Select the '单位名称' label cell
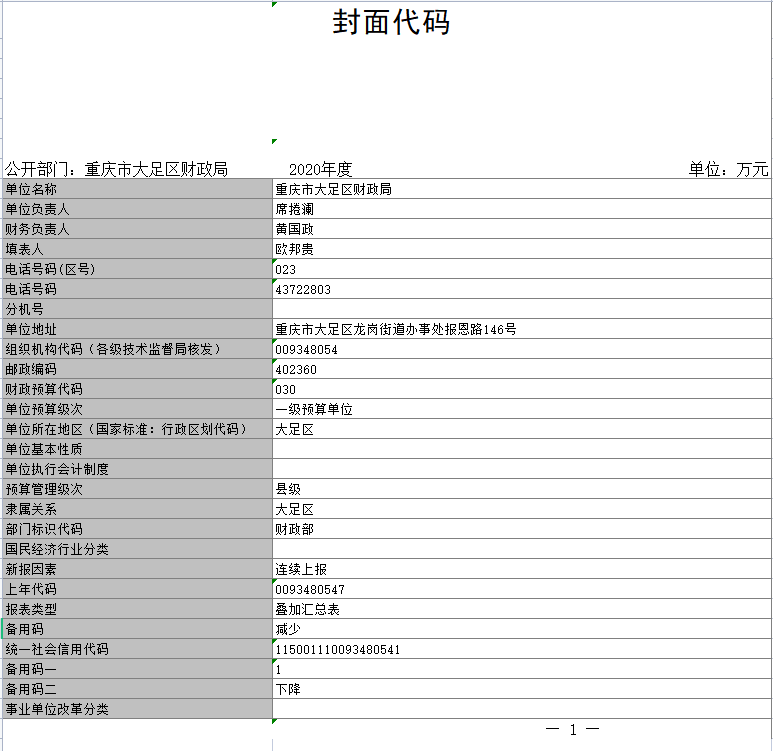 pos(138,189)
